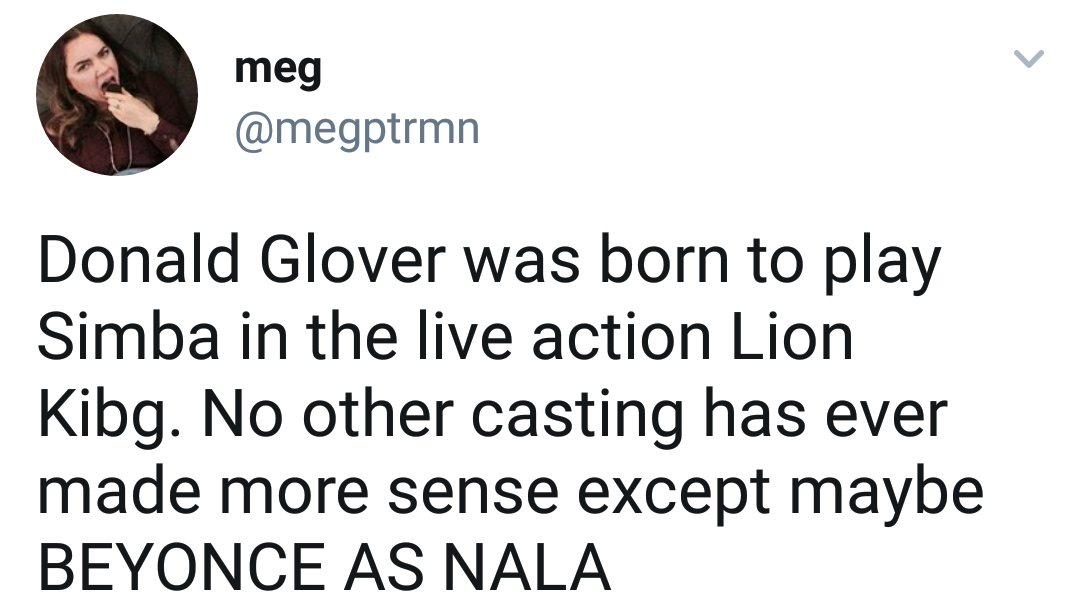This screenshot has width=1080, height=607.
Task: Select the word "sense" in the tweet
Action: (x=473, y=494)
